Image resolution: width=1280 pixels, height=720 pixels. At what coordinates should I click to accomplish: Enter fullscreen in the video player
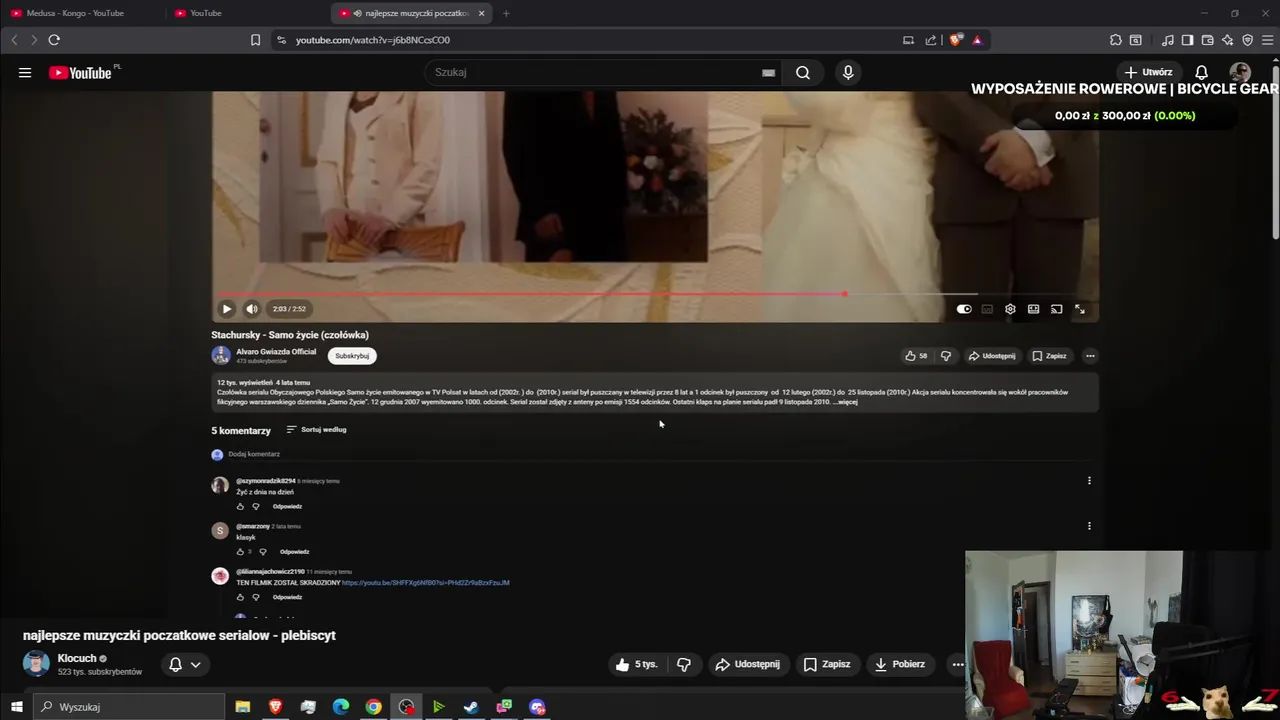pos(1080,309)
